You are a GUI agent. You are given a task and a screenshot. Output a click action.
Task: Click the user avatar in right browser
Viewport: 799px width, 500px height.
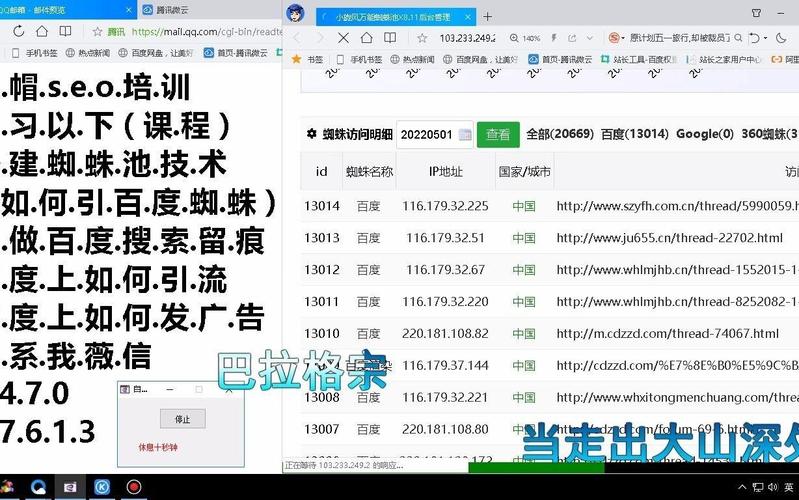click(x=295, y=12)
